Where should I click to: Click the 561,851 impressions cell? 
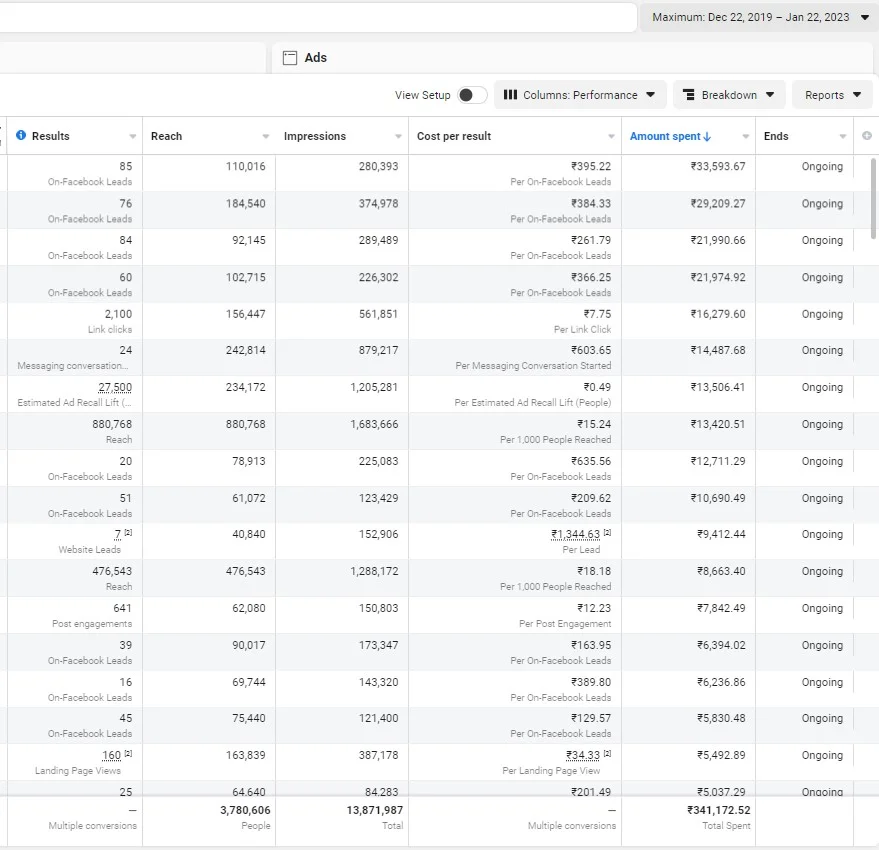378,314
